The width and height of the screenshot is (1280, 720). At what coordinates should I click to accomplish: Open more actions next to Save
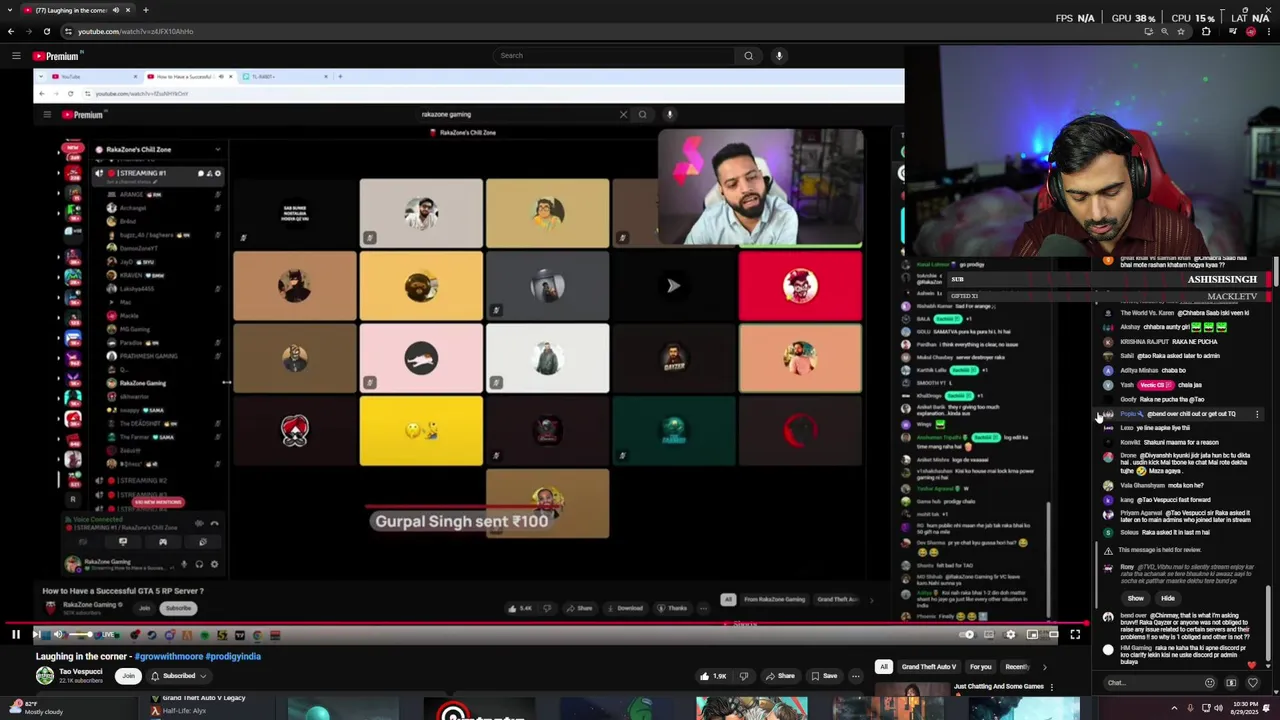tap(855, 676)
